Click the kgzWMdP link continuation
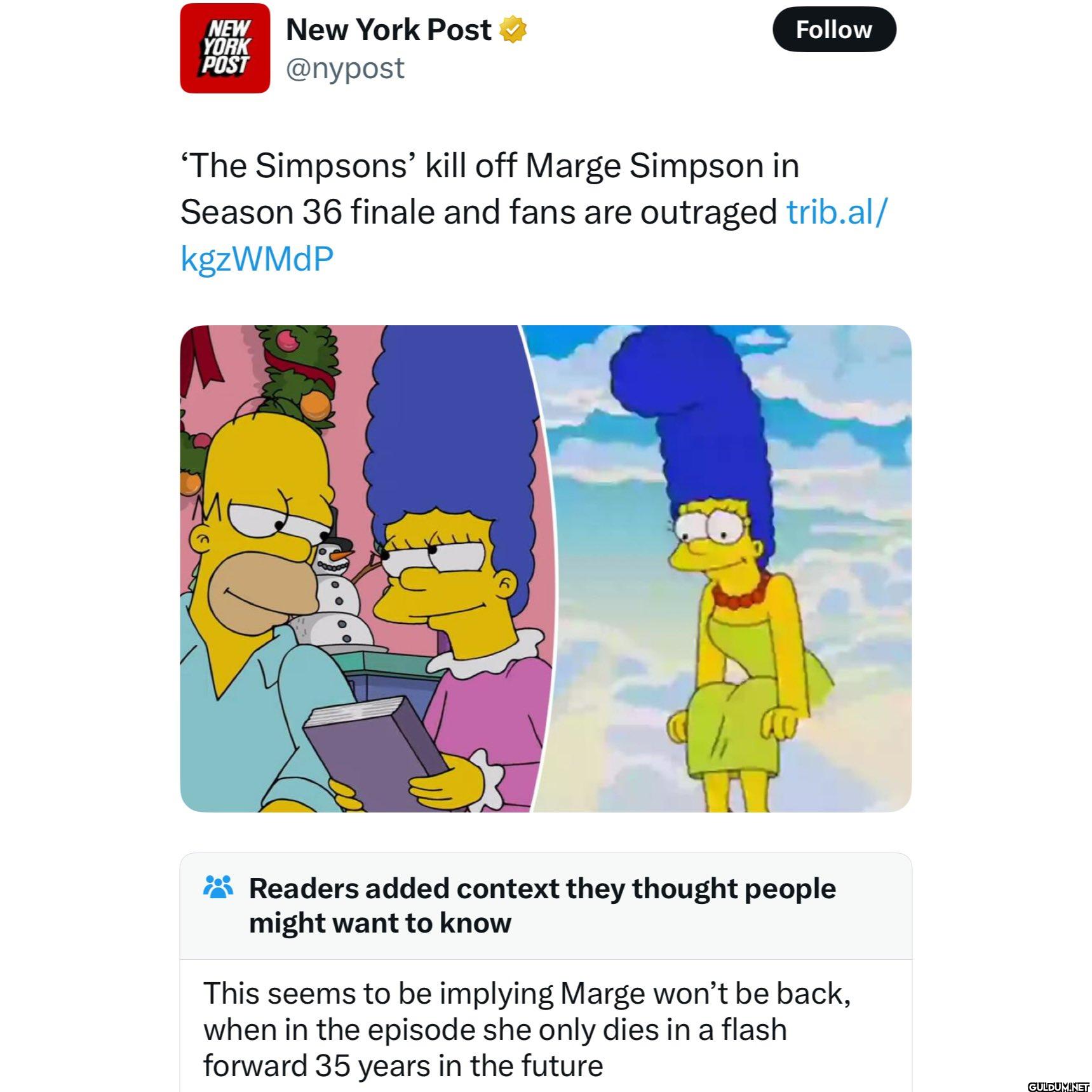The width and height of the screenshot is (1092, 1092). pyautogui.click(x=257, y=259)
